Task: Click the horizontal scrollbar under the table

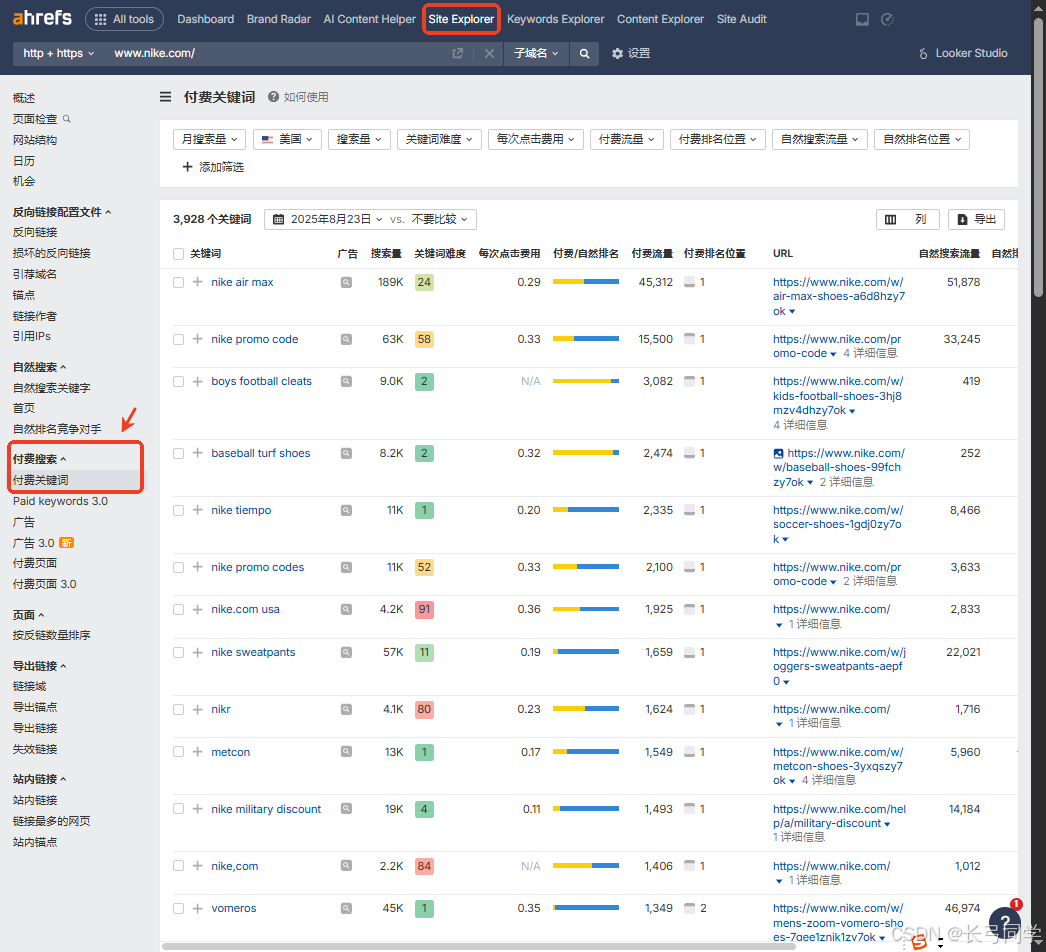Action: (478, 946)
